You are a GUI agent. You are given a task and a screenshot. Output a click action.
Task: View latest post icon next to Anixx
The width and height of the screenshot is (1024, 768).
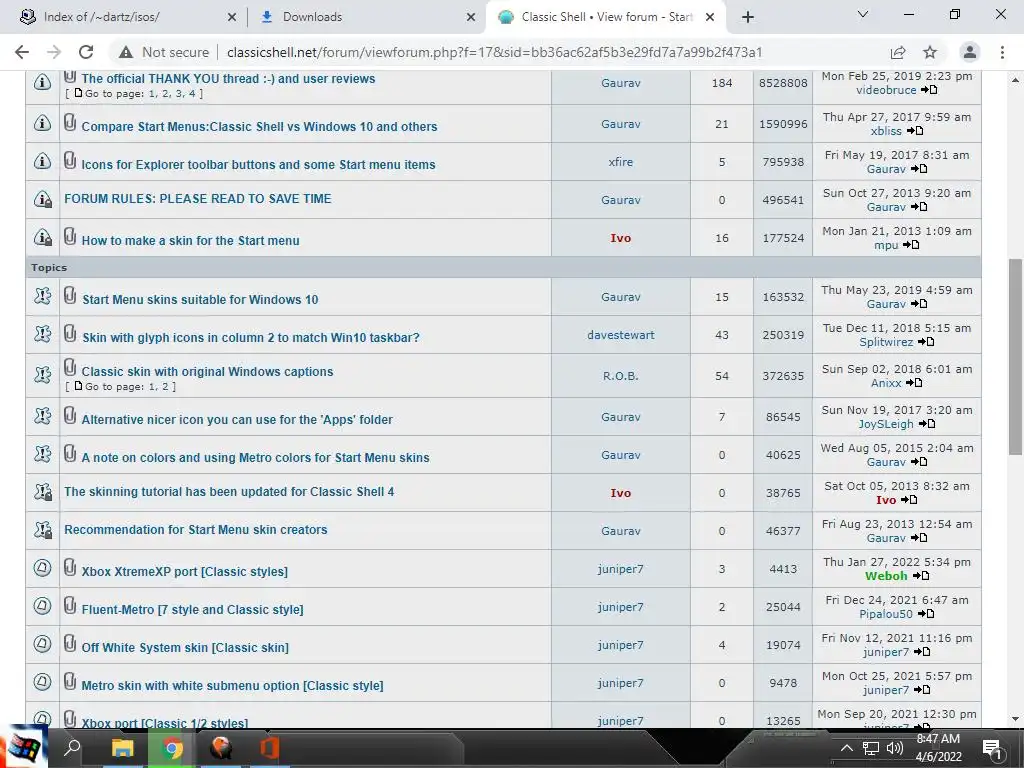[x=914, y=383]
